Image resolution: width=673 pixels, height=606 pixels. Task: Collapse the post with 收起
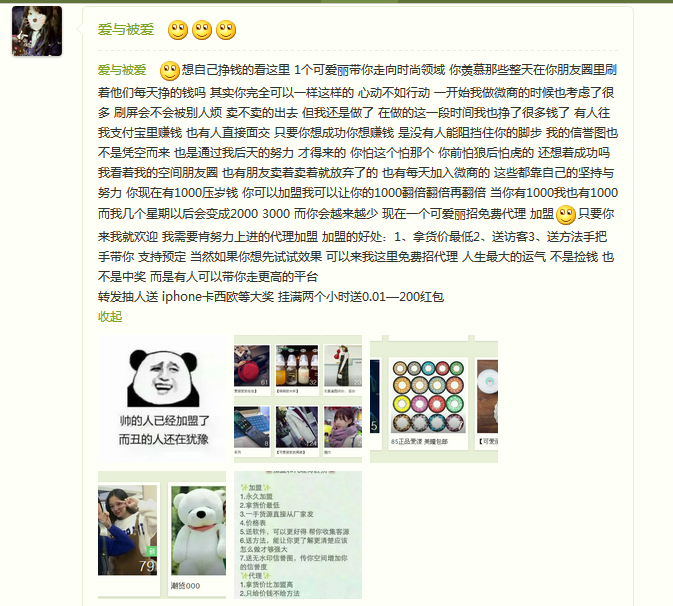110,317
